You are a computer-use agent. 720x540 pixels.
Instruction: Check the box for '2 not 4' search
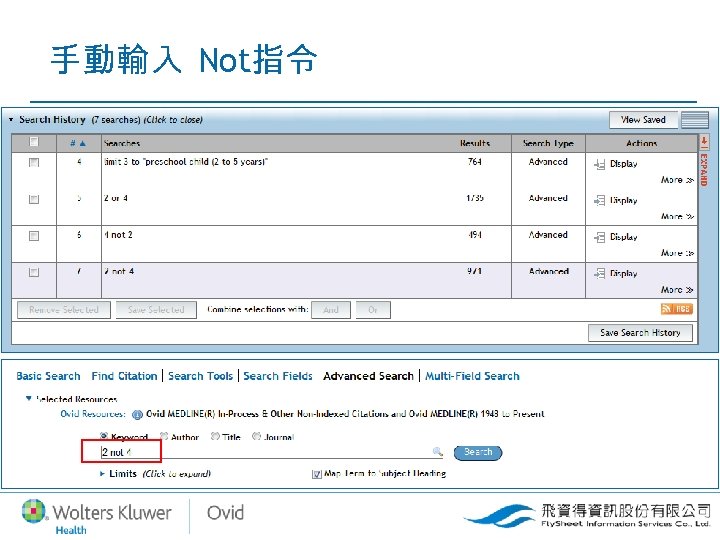pyautogui.click(x=34, y=272)
